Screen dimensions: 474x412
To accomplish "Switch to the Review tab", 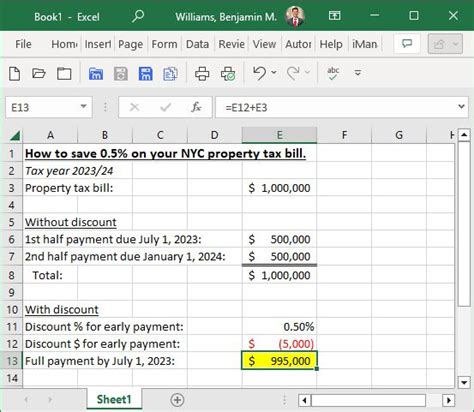I will (x=231, y=44).
